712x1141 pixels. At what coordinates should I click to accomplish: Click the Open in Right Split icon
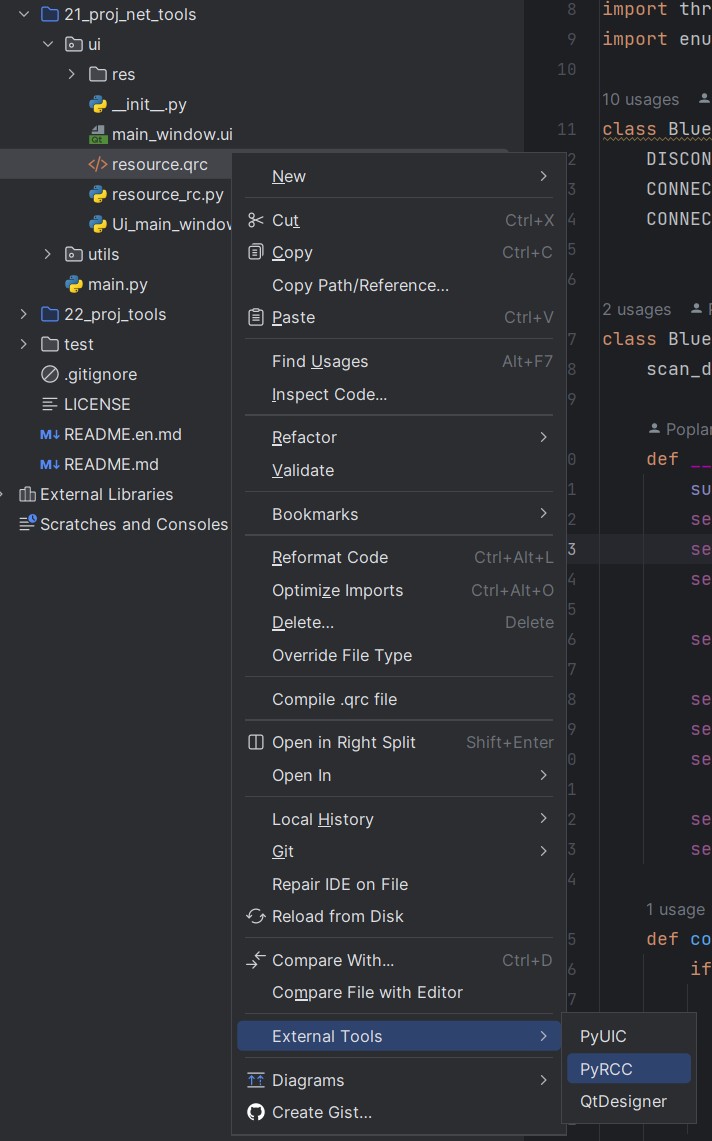(256, 742)
